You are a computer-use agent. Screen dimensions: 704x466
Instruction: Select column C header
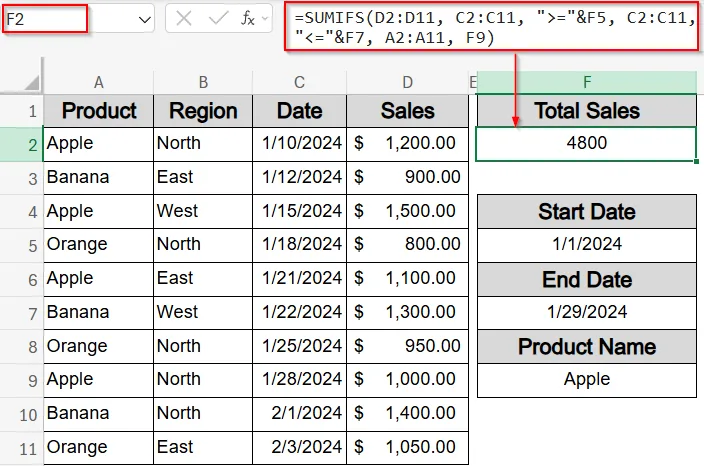[299, 82]
